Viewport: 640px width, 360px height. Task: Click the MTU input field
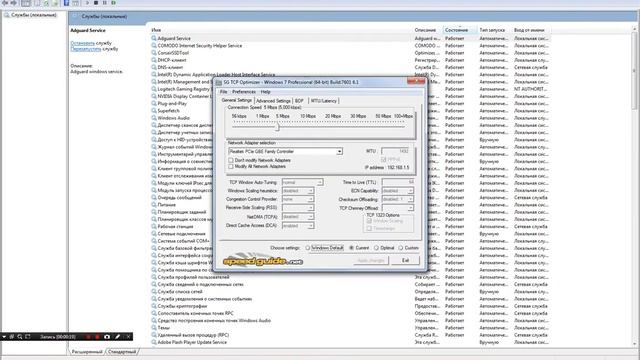[x=395, y=151]
